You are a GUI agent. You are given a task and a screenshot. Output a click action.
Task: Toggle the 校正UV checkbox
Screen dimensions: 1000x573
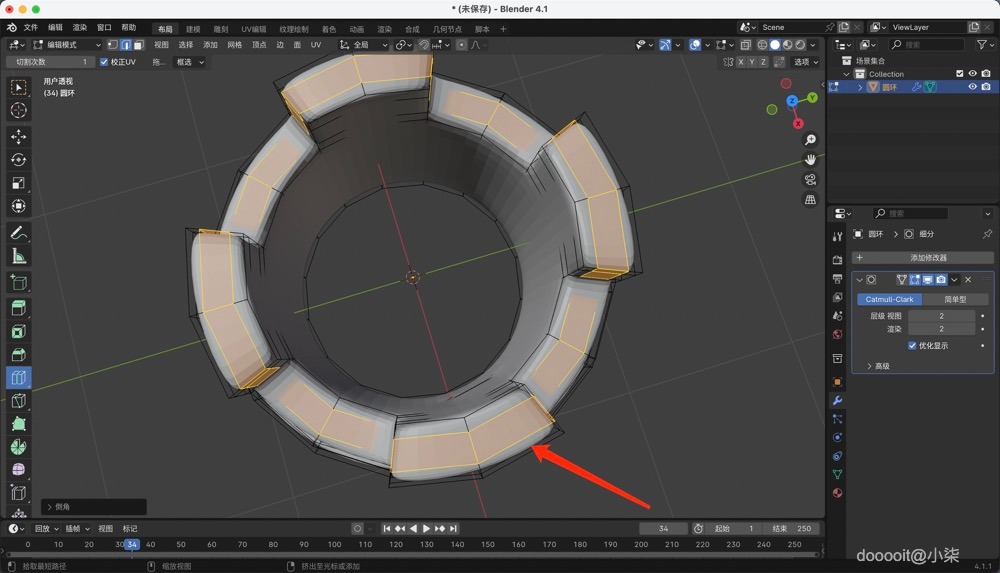(x=104, y=62)
